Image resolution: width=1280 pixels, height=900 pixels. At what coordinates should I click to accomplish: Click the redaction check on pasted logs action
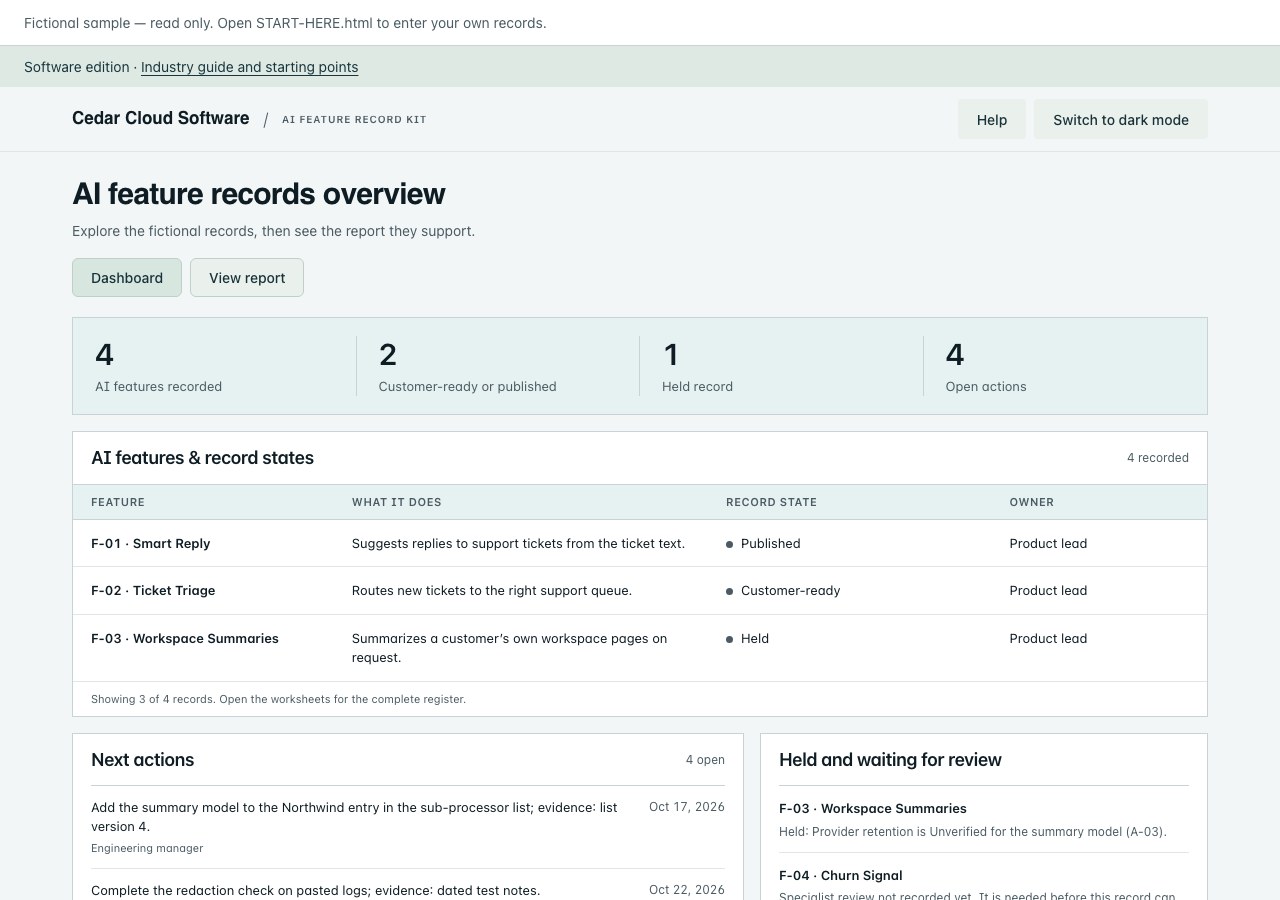tap(315, 890)
